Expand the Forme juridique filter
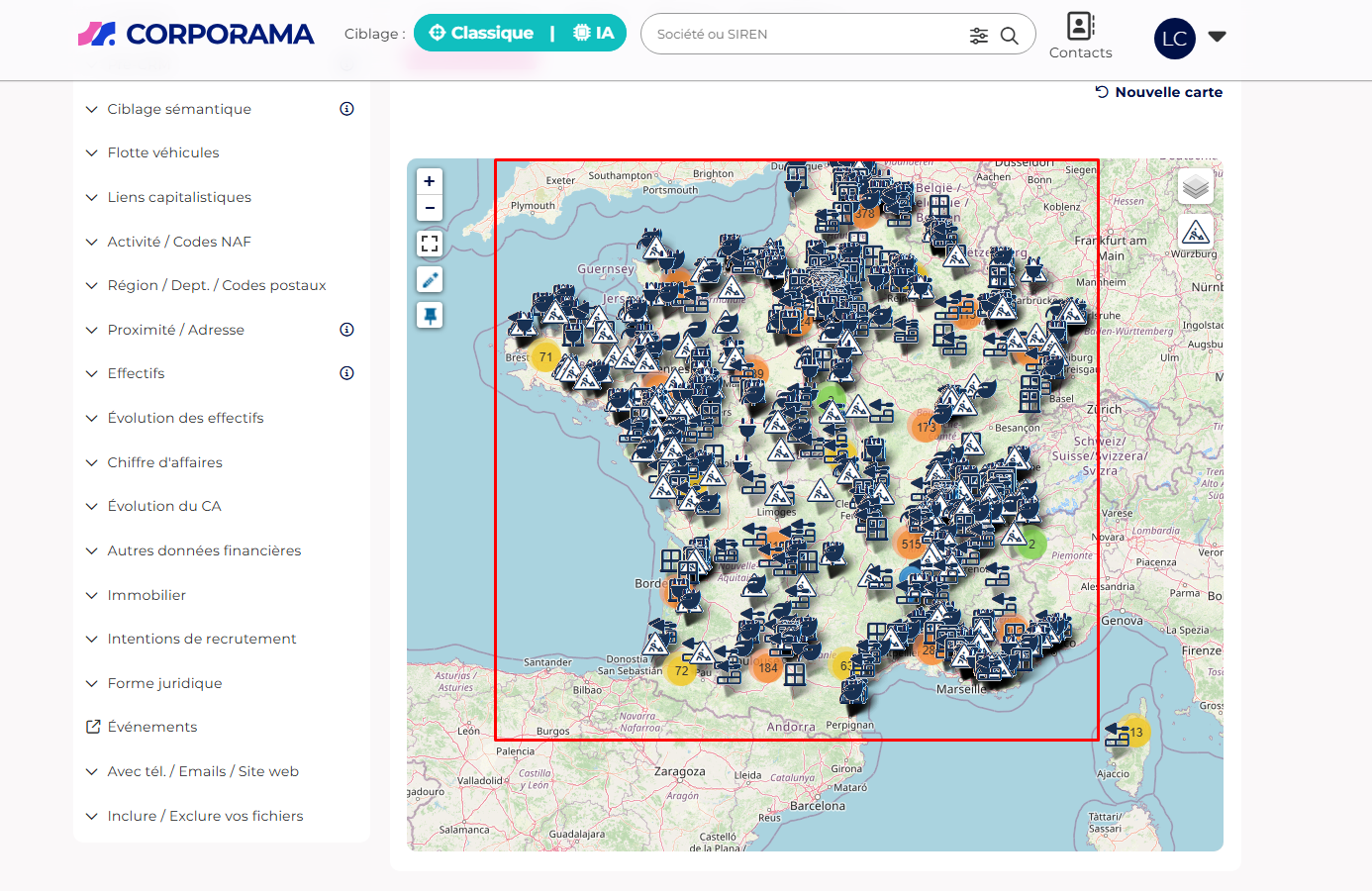Screen dimensions: 1372x896 pos(164,683)
